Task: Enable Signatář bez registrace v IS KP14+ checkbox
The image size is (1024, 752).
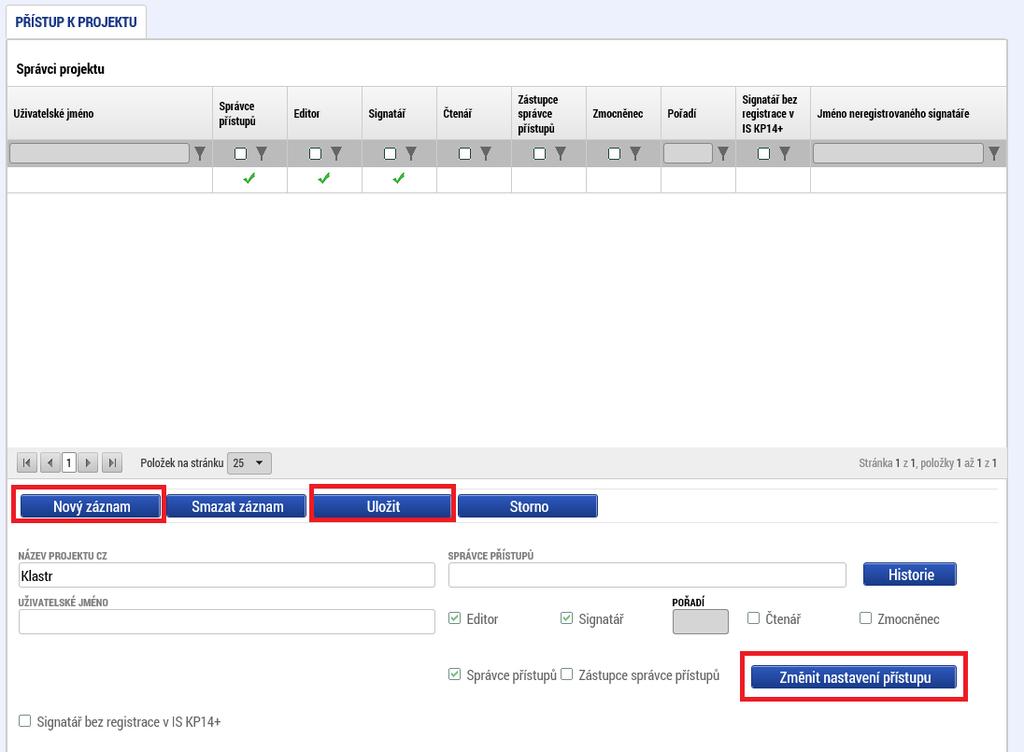Action: (25, 721)
